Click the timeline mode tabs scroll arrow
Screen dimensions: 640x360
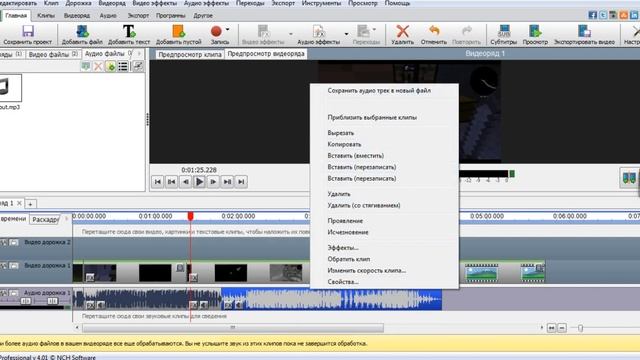click(66, 219)
